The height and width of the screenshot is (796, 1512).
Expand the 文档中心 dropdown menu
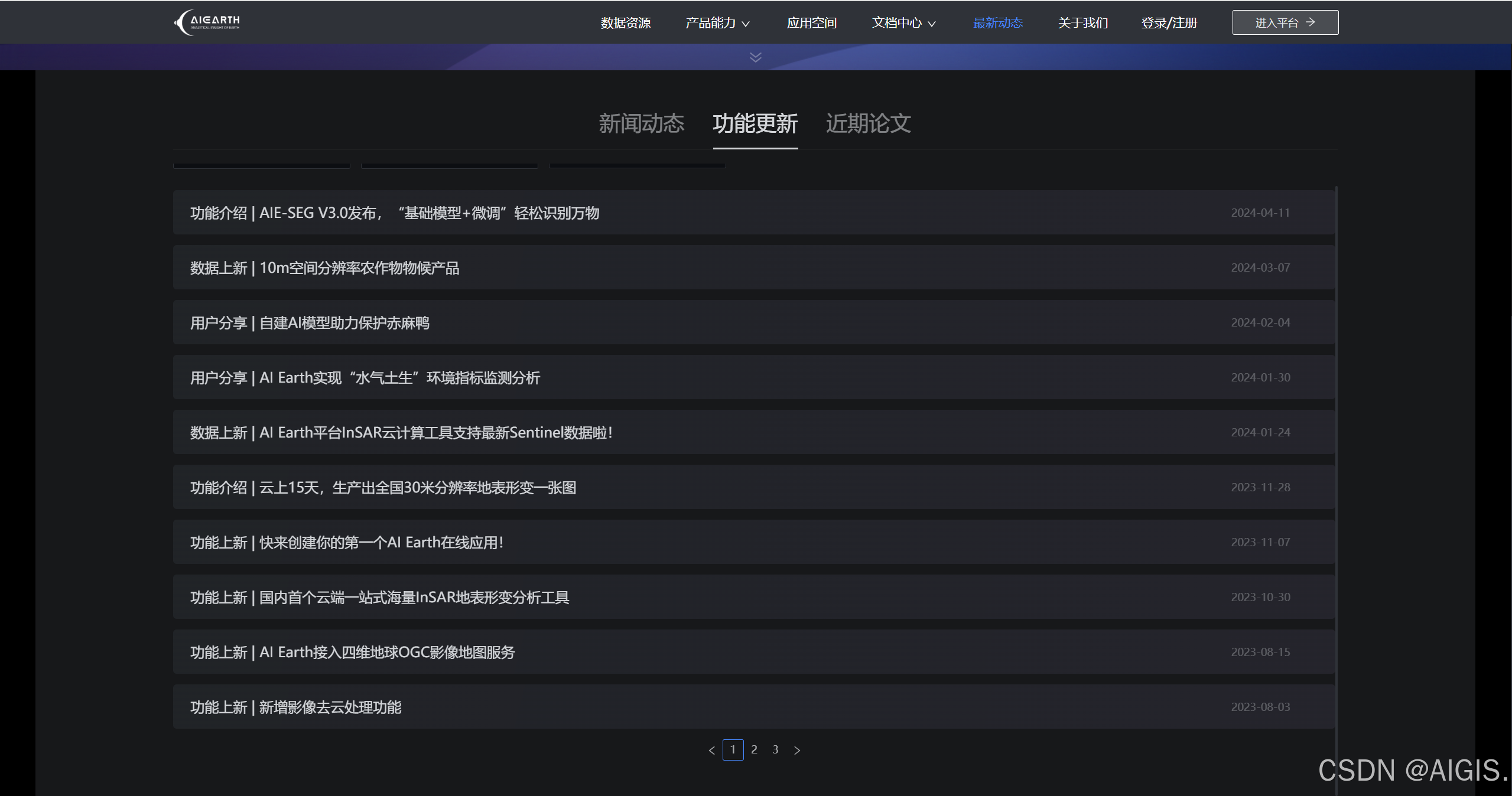point(903,23)
